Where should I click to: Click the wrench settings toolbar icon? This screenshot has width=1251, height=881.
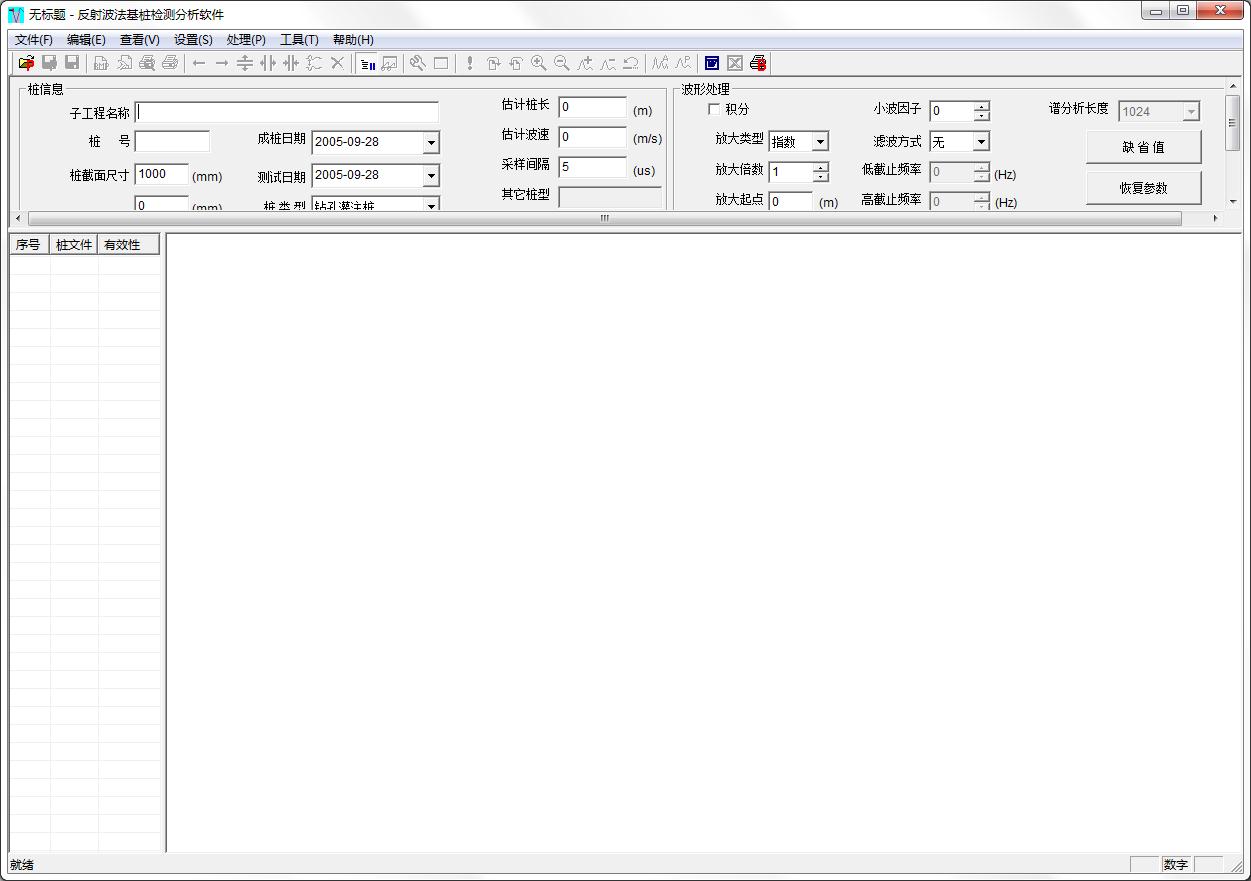[x=417, y=63]
